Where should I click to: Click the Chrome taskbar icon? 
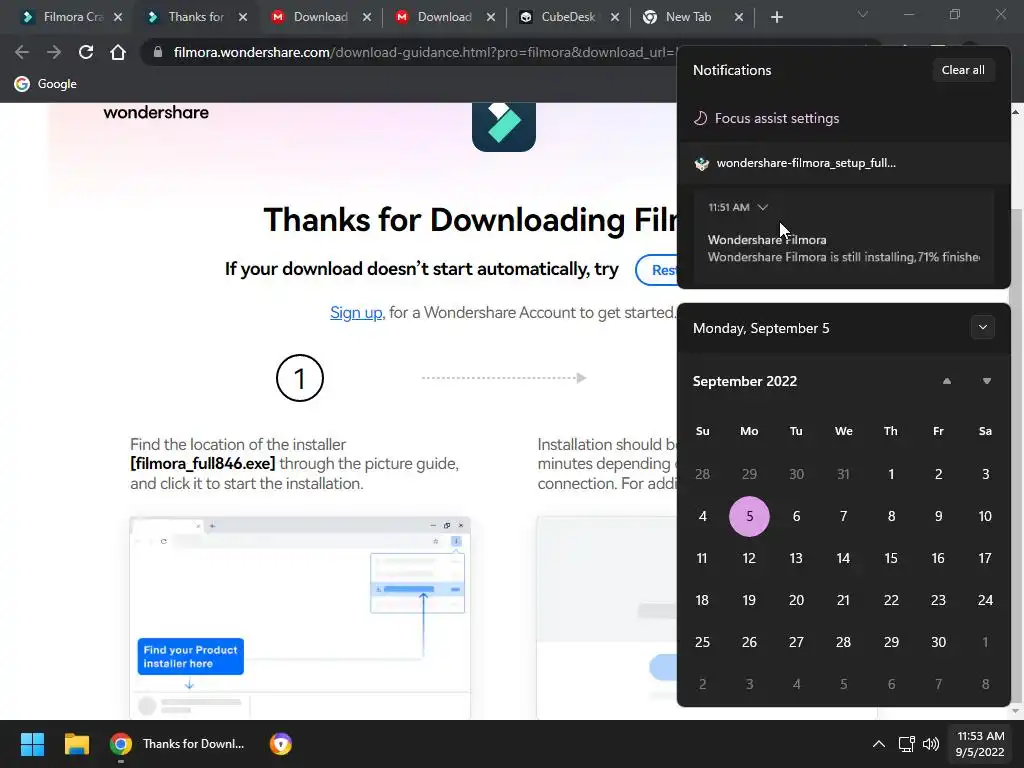(120, 744)
